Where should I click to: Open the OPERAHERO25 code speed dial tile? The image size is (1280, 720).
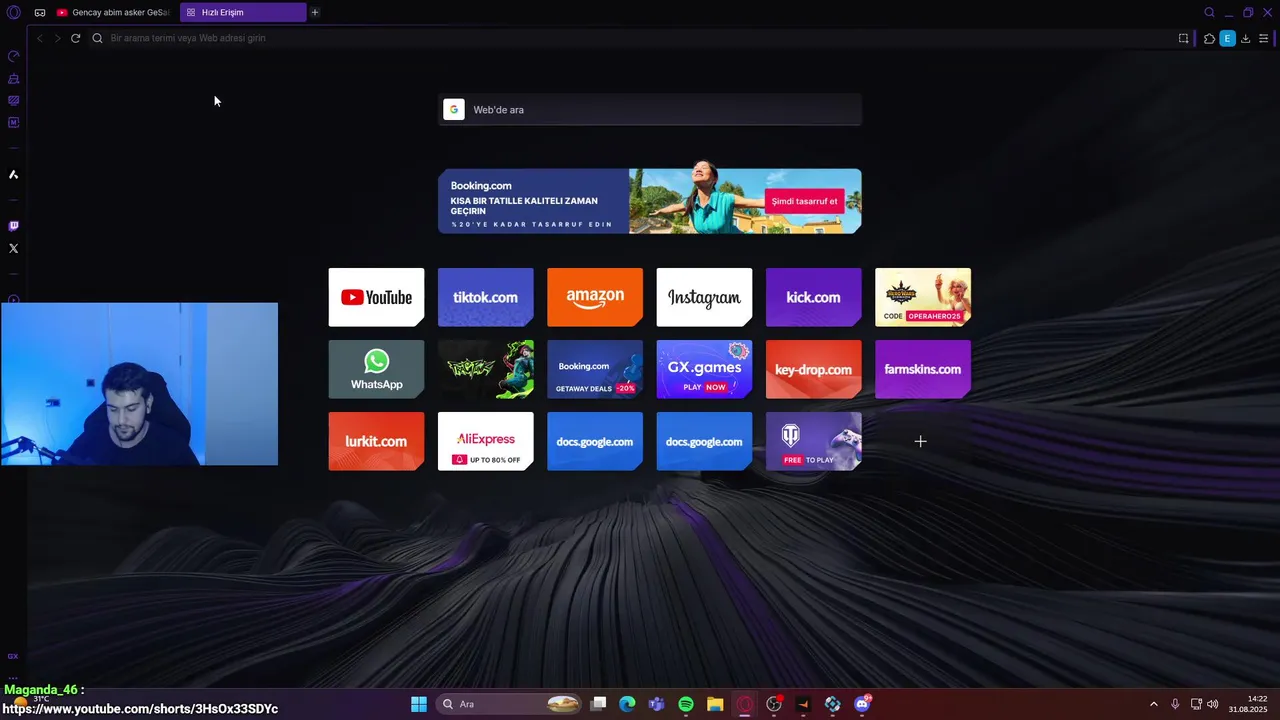(923, 297)
